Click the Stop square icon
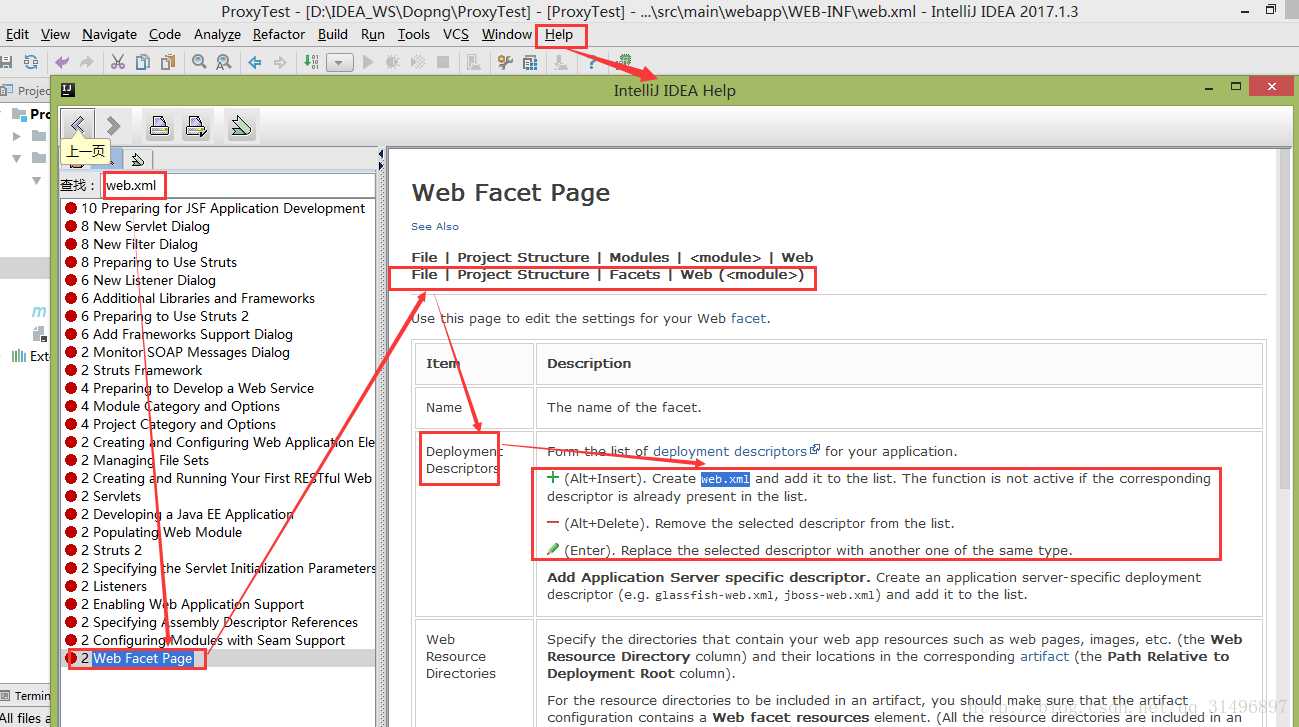This screenshot has width=1299, height=727. [443, 62]
